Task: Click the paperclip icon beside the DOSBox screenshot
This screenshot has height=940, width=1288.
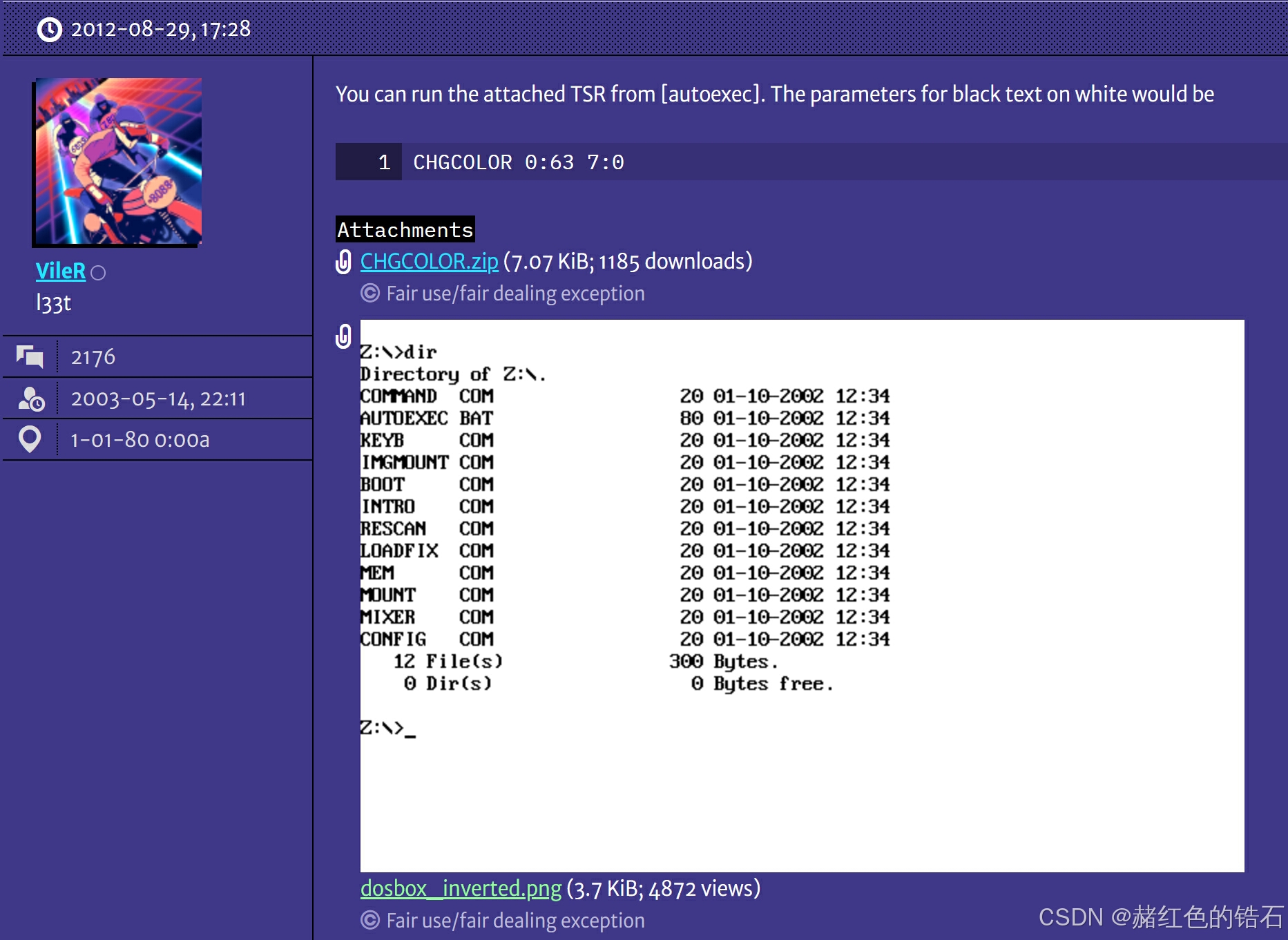Action: click(x=343, y=336)
